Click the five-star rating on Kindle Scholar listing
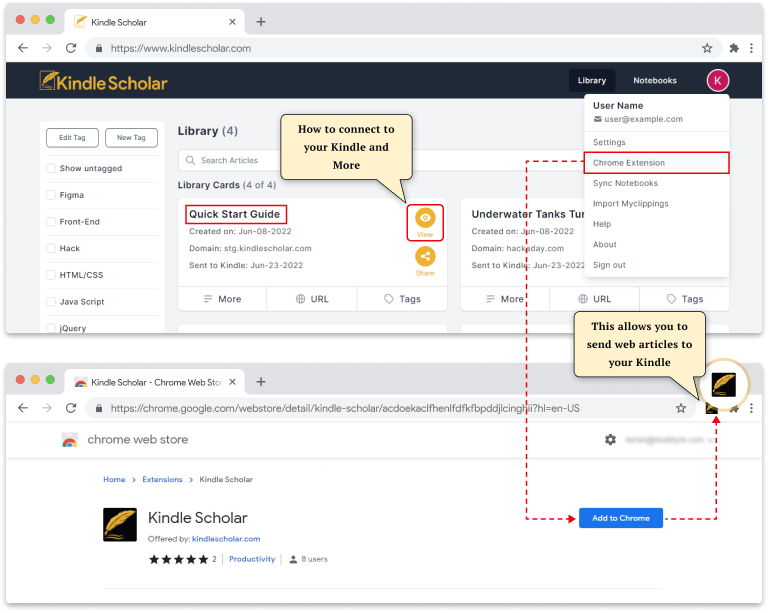The width and height of the screenshot is (768, 613). coord(179,559)
